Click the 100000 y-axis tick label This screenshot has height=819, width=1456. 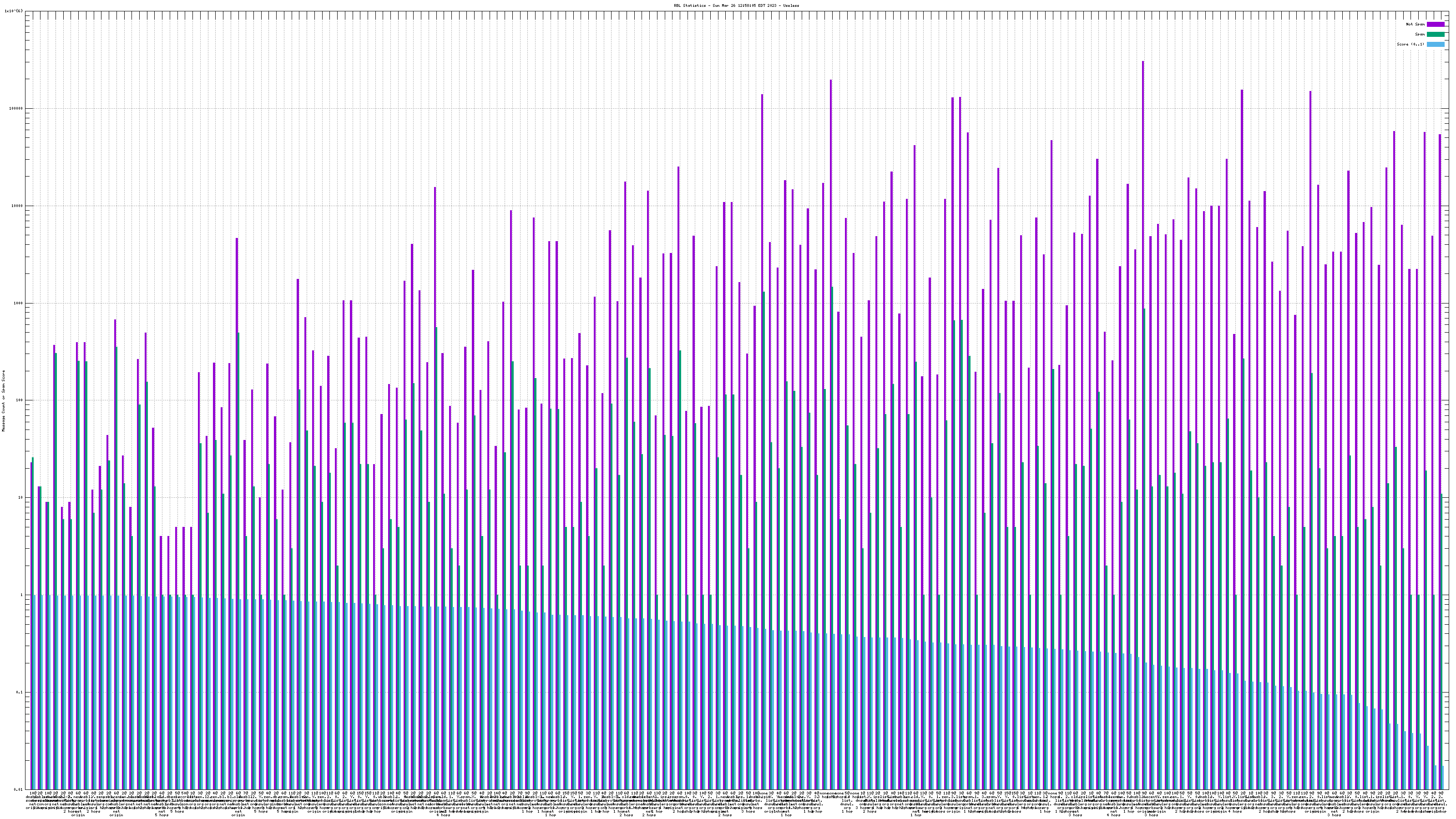(x=17, y=109)
